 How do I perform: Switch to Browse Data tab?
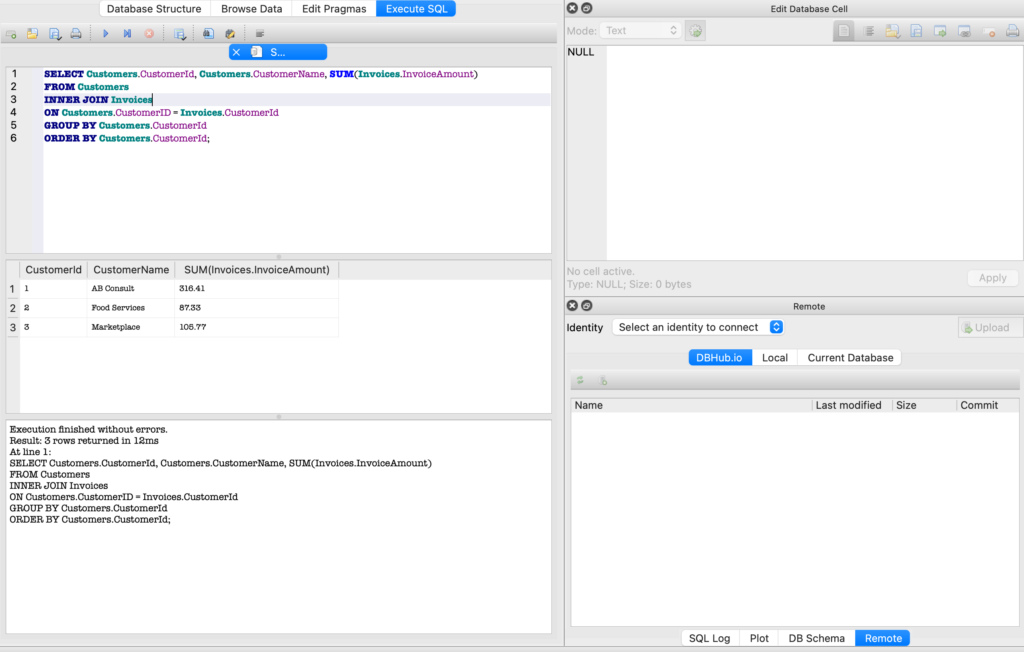pyautogui.click(x=251, y=9)
